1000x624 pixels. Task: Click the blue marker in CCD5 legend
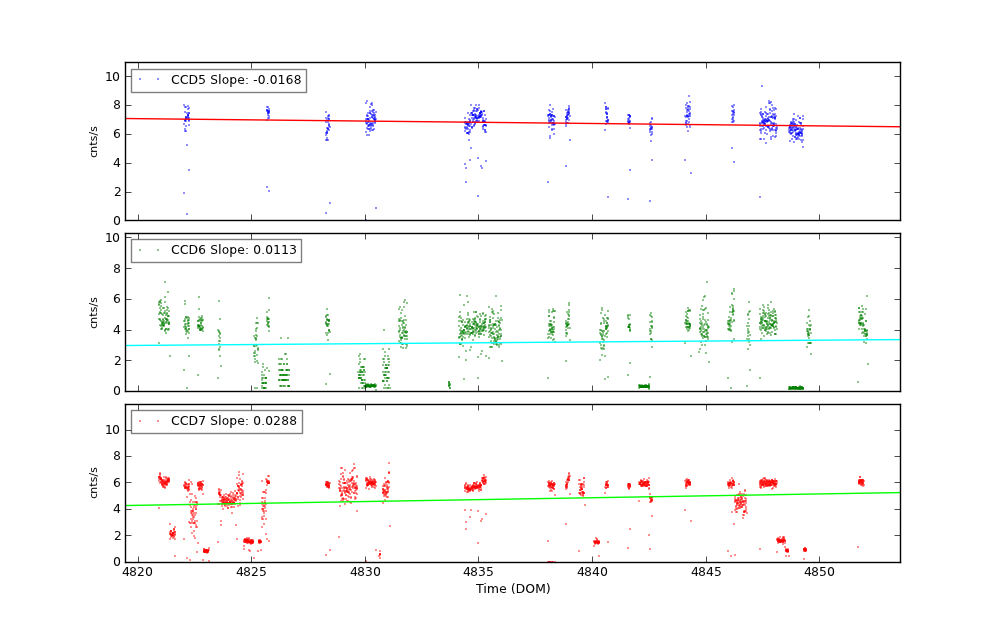[x=140, y=80]
